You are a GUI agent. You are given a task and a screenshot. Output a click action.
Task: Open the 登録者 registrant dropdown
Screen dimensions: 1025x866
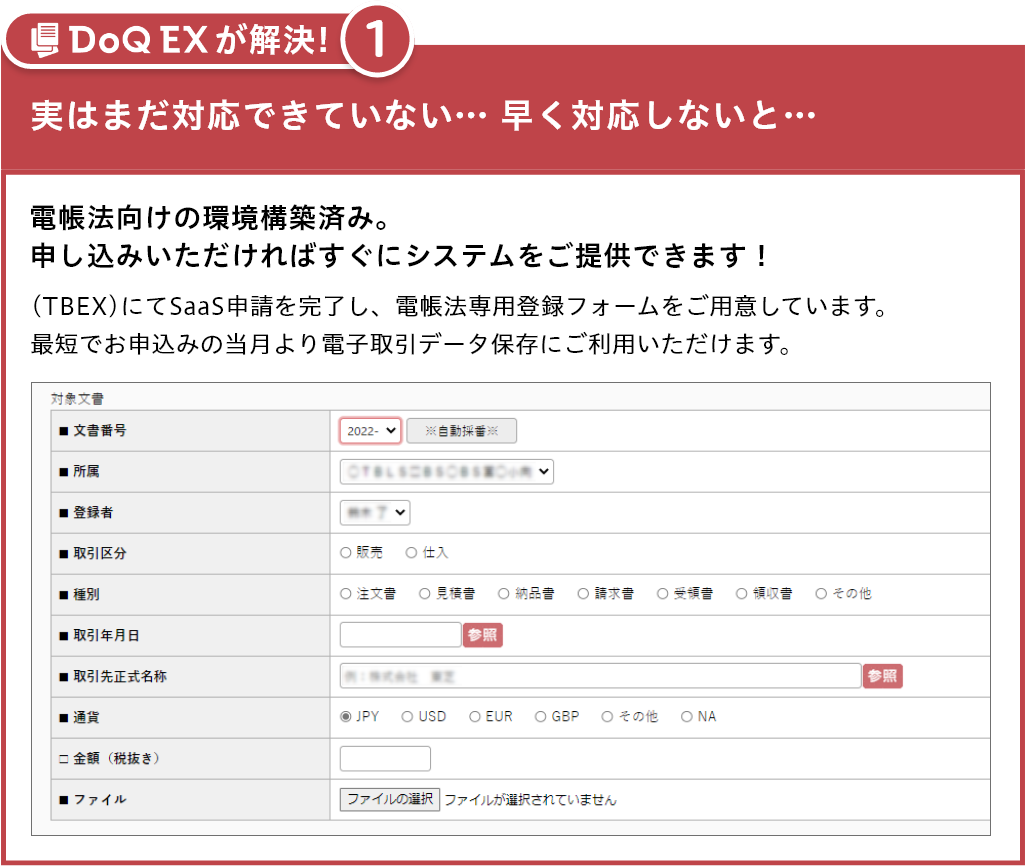tap(375, 512)
